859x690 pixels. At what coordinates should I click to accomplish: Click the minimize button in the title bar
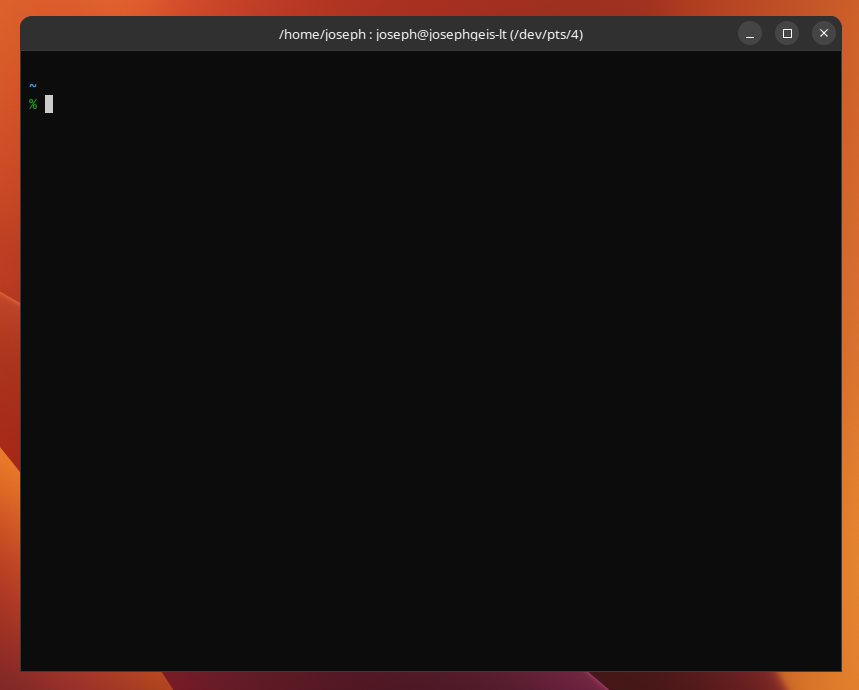pyautogui.click(x=750, y=33)
